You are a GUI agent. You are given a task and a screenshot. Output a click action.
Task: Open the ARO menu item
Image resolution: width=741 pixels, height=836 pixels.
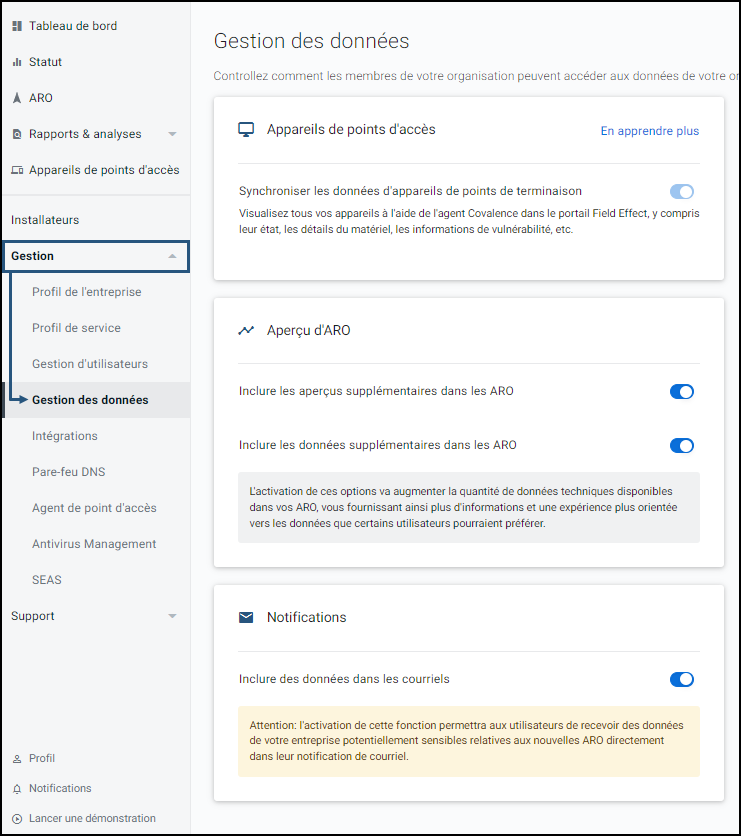pos(41,98)
